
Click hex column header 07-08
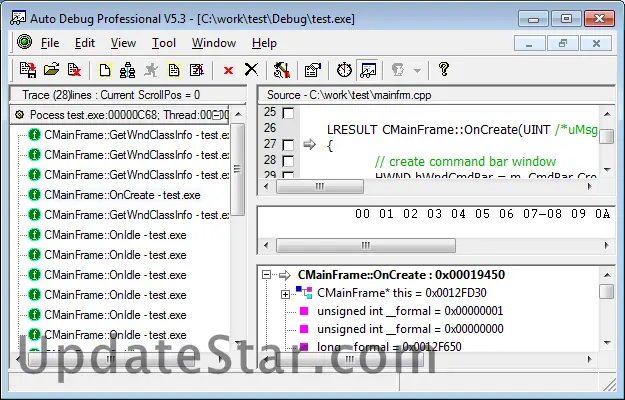tap(542, 214)
